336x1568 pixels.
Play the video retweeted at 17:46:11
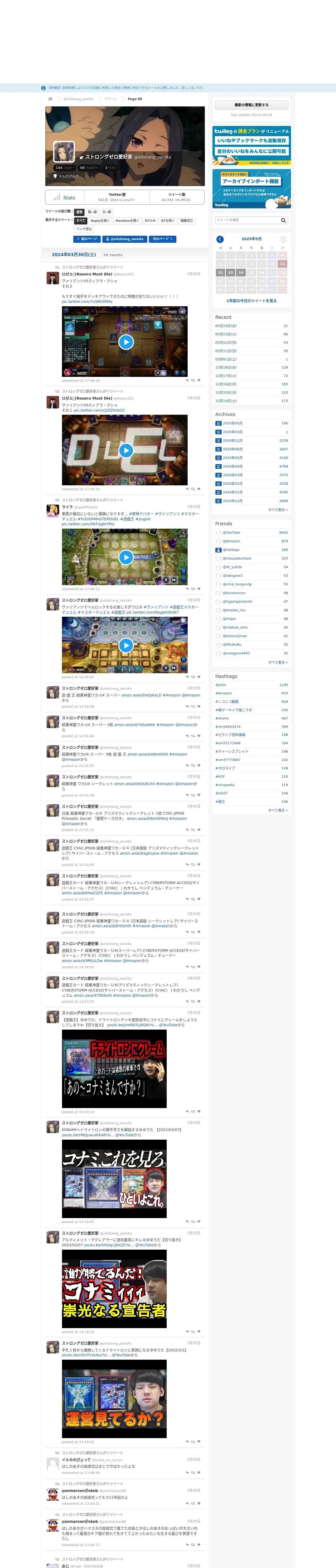(126, 557)
